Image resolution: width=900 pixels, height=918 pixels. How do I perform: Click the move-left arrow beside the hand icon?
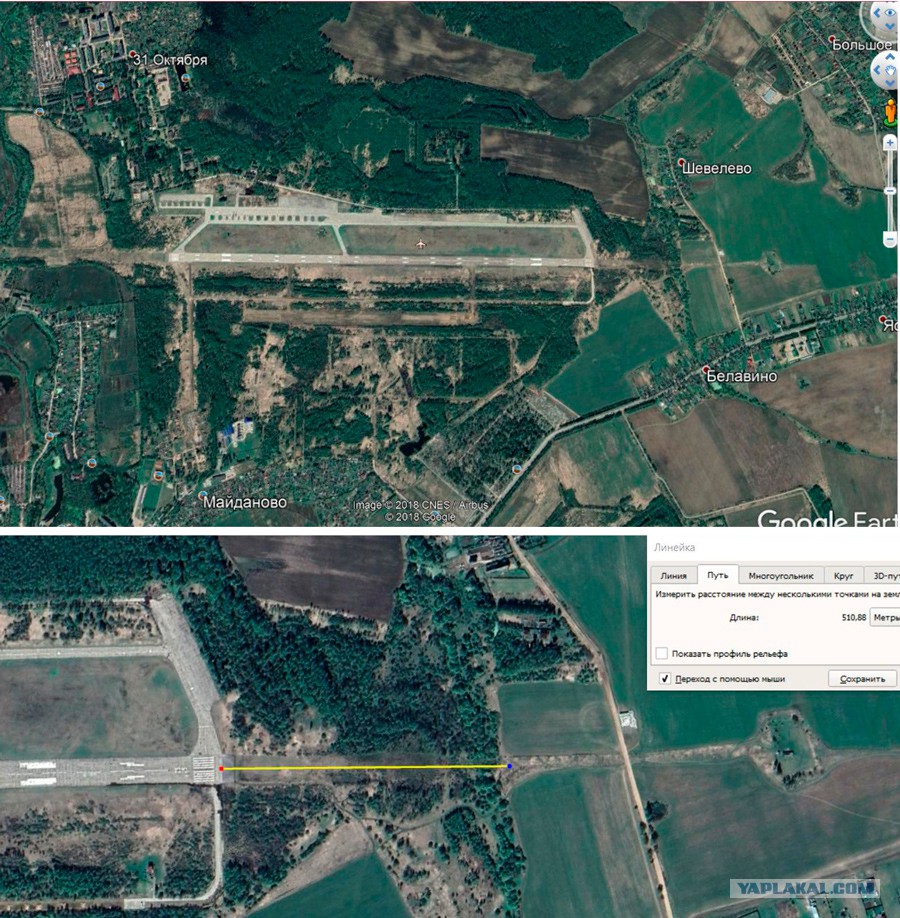coord(877,70)
